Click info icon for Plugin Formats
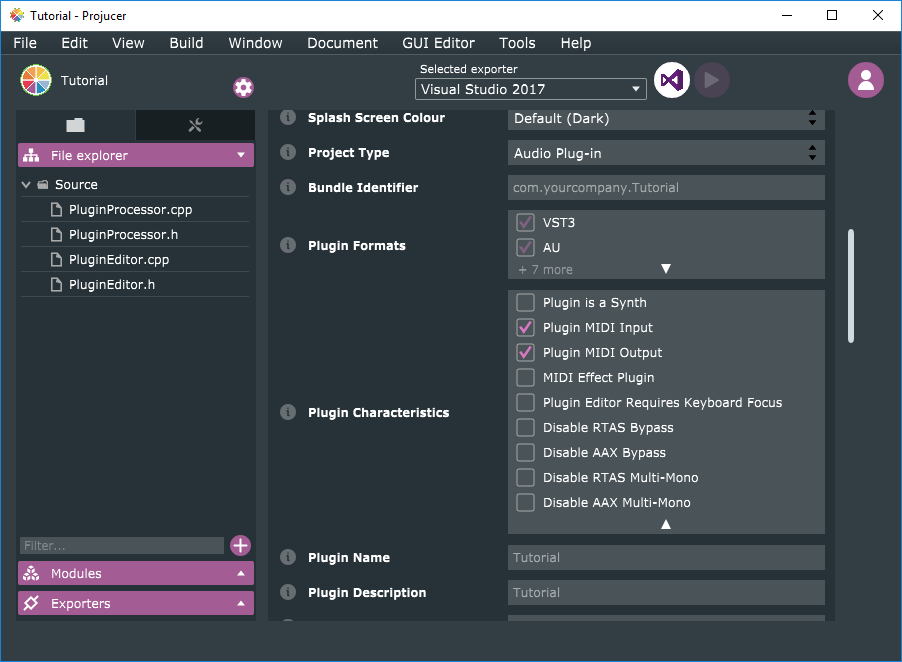This screenshot has height=662, width=902. coord(288,246)
